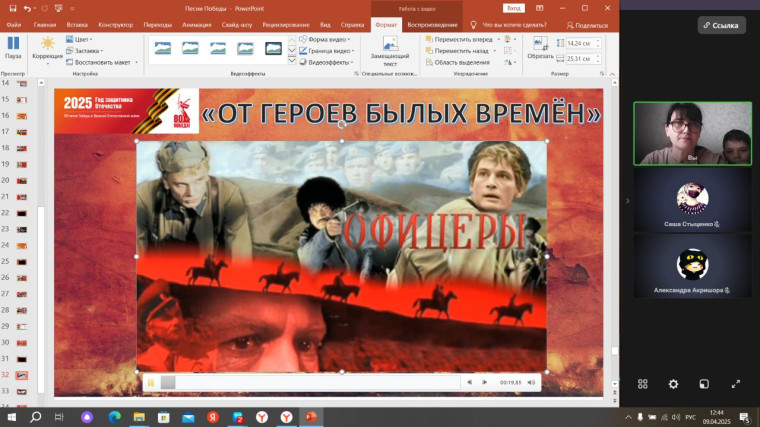Switch to the Слайд-шоу tab
This screenshot has height=427, width=760.
click(237, 25)
